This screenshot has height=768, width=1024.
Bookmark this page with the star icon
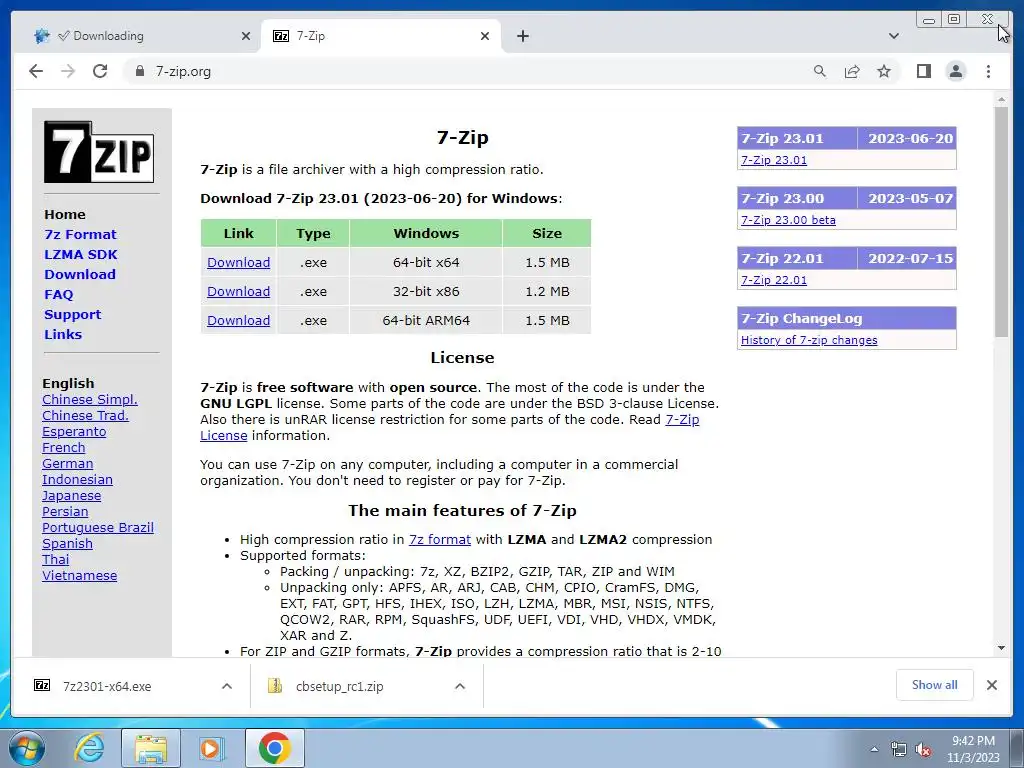[884, 71]
